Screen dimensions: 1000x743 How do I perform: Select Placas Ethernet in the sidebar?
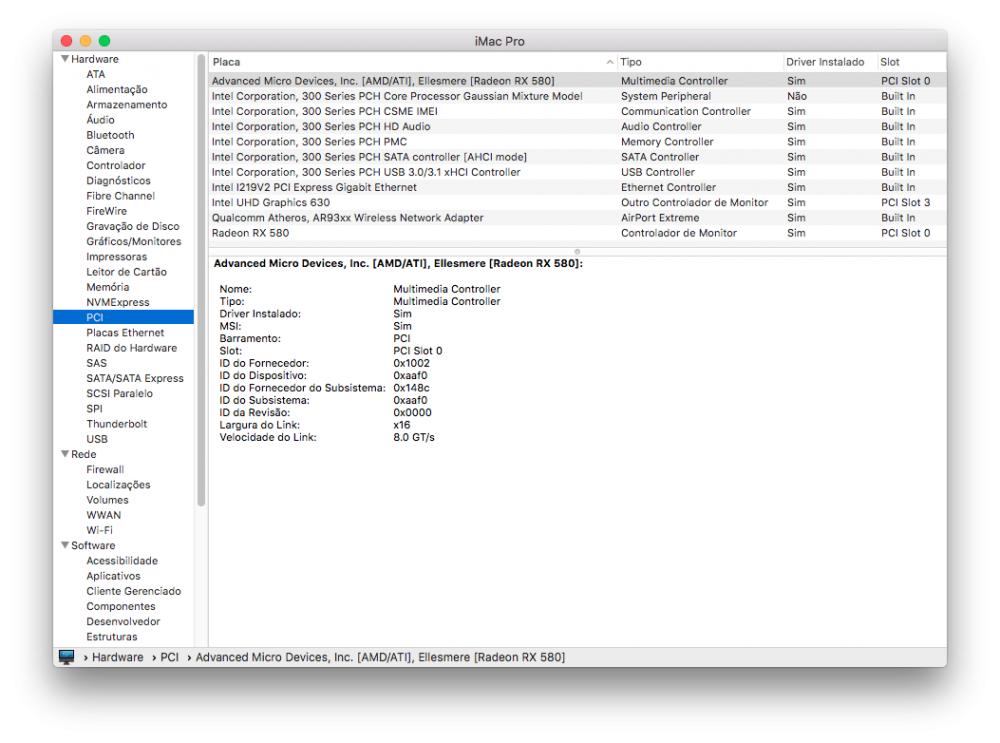pos(123,333)
